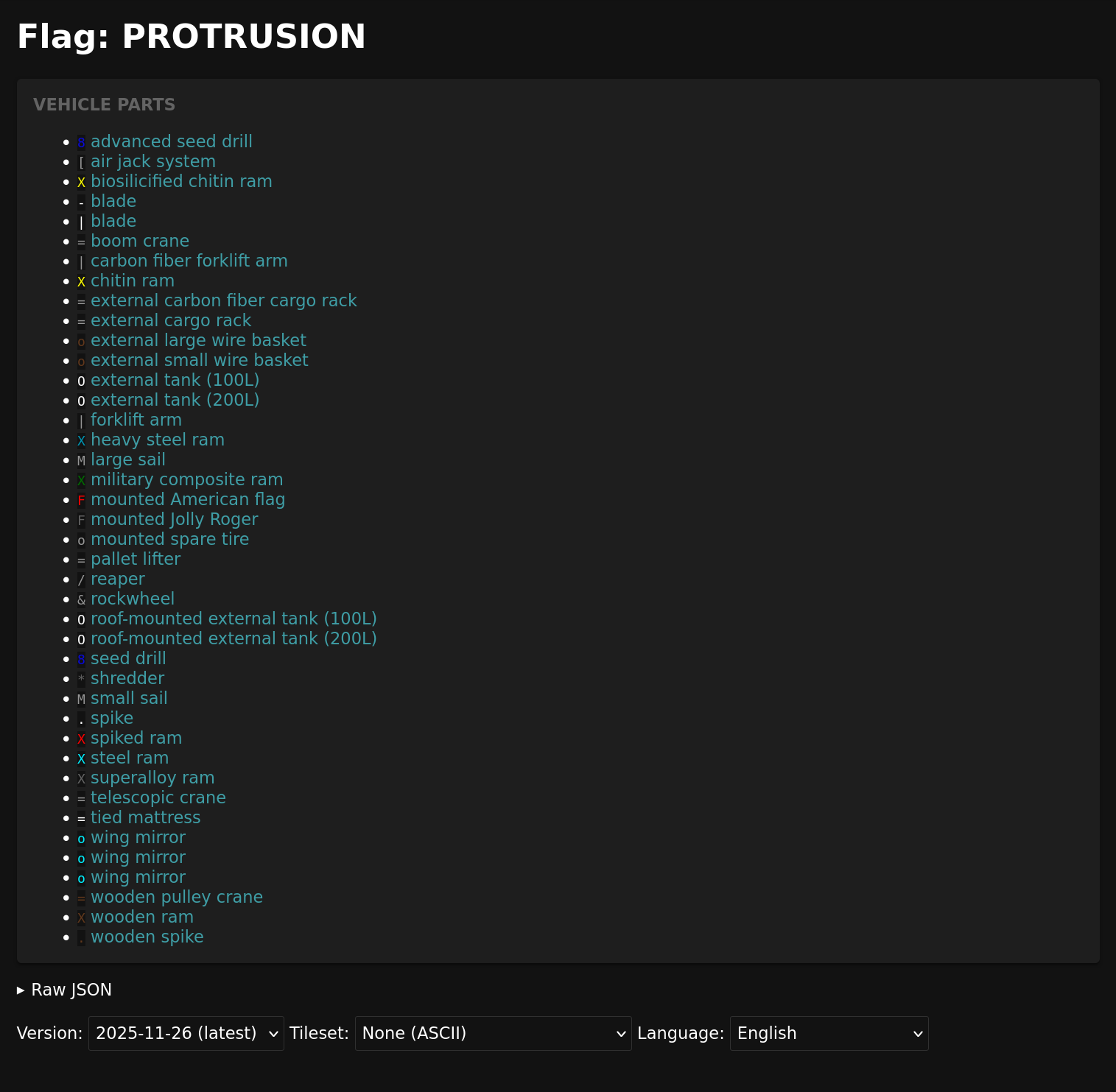1116x1092 pixels.
Task: Click the steel ram link
Action: pos(130,758)
